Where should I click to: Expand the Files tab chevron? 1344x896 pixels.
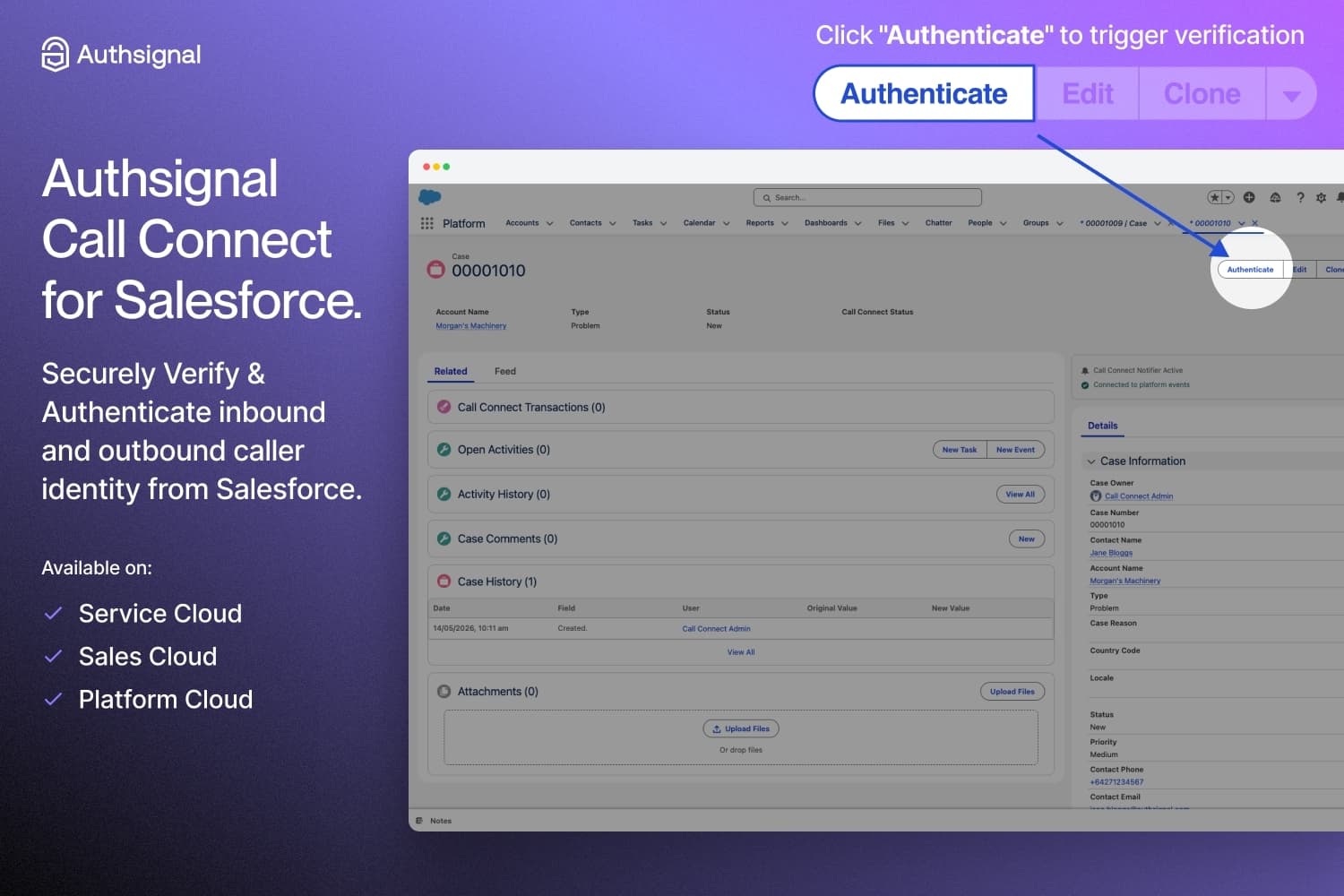point(906,223)
